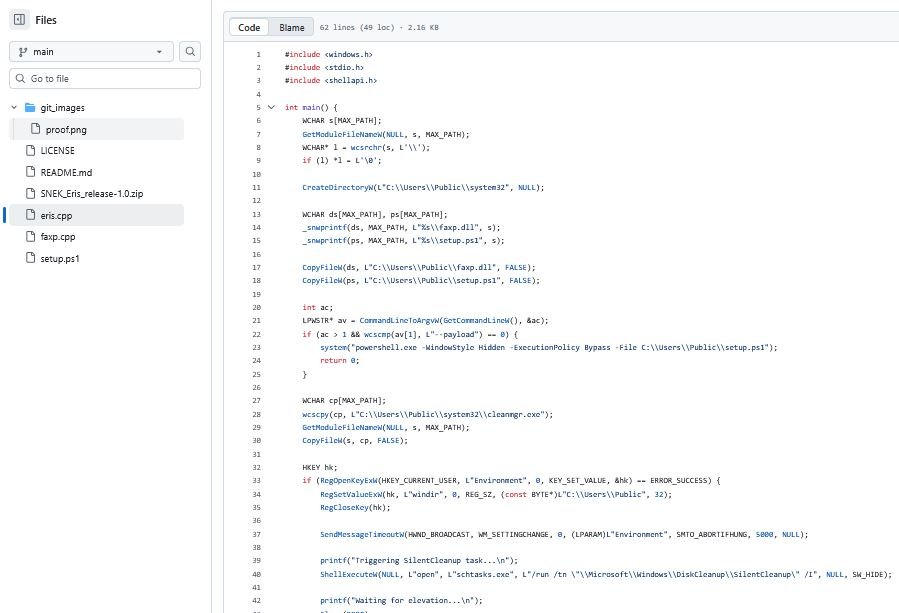Screen dimensions: 899x613
Task: Click the 'Triggering SilentCleanup task' printf line
Action: 419,561
